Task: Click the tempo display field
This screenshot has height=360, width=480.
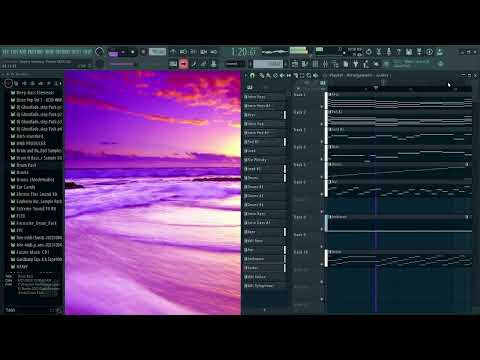Action: point(157,52)
